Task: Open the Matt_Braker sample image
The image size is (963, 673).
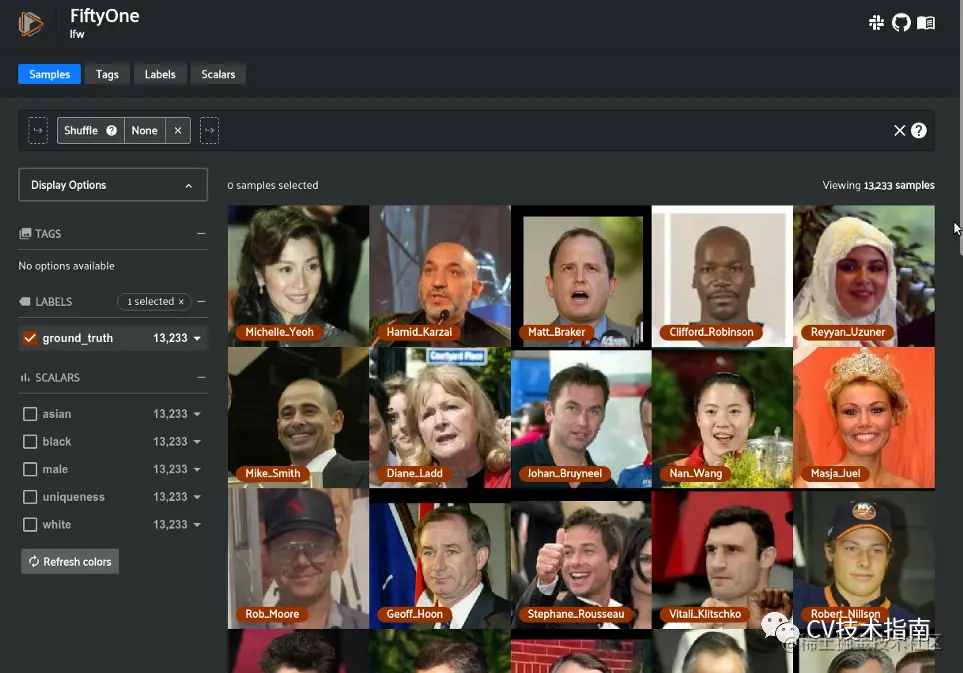Action: point(581,276)
